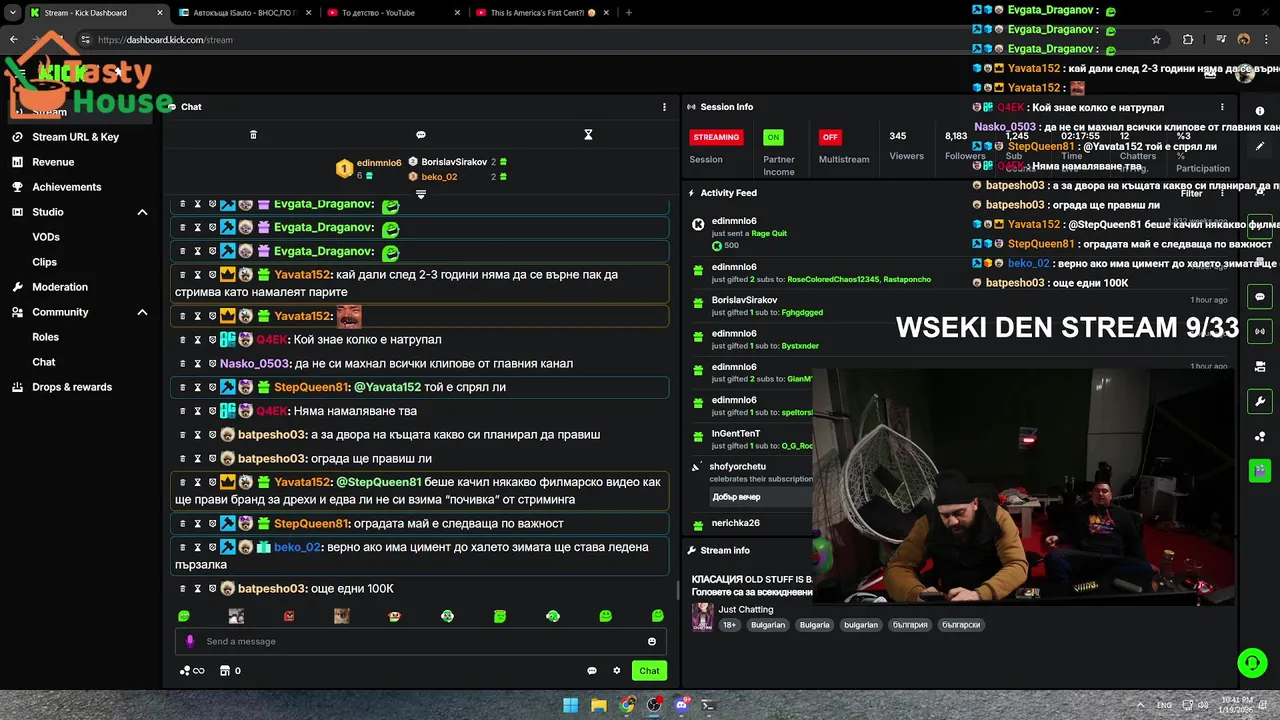Click the 18+ stream tag

click(x=730, y=625)
